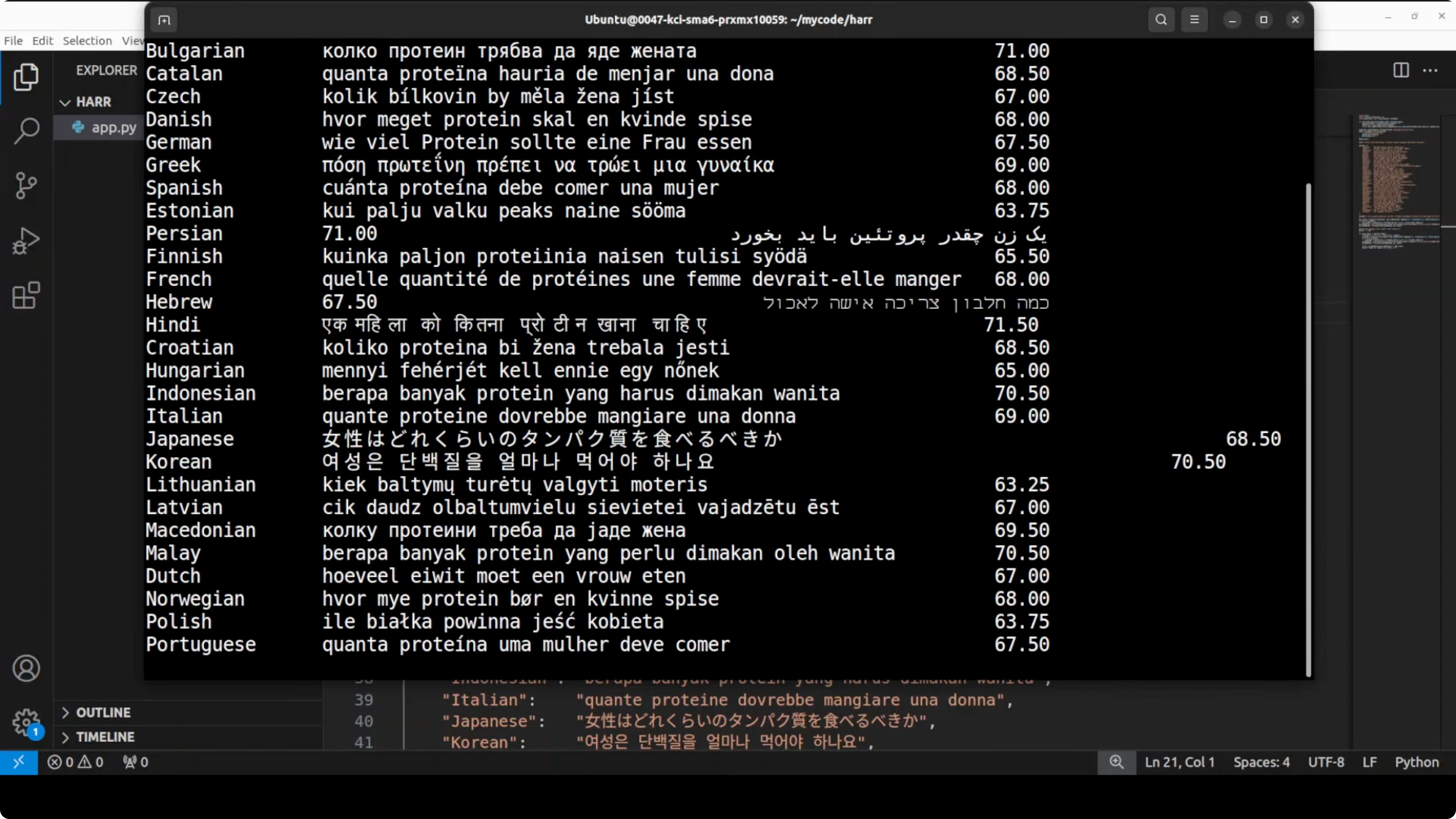This screenshot has width=1456, height=819.
Task: Open the Accounts icon
Action: point(26,669)
